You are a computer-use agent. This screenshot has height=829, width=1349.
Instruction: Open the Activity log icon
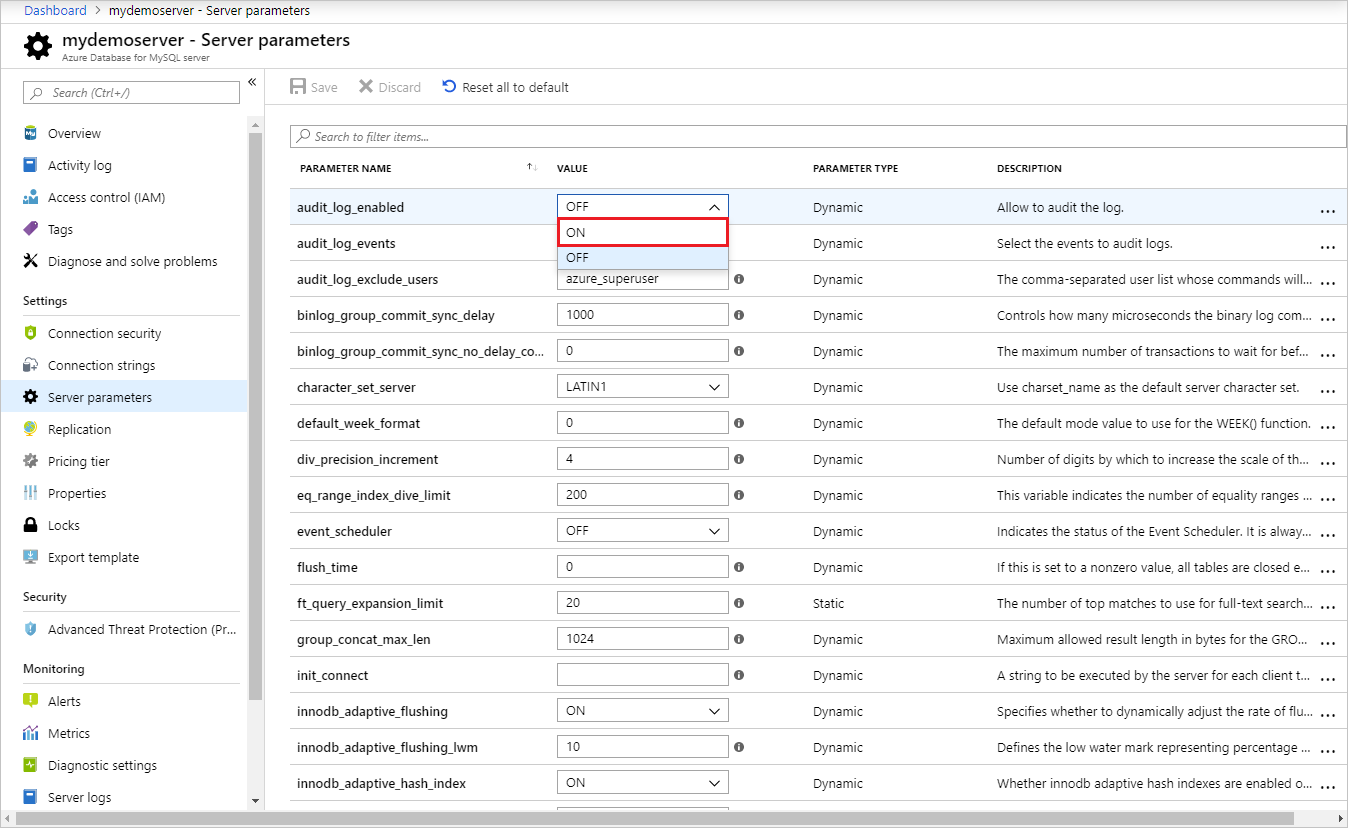[x=30, y=165]
